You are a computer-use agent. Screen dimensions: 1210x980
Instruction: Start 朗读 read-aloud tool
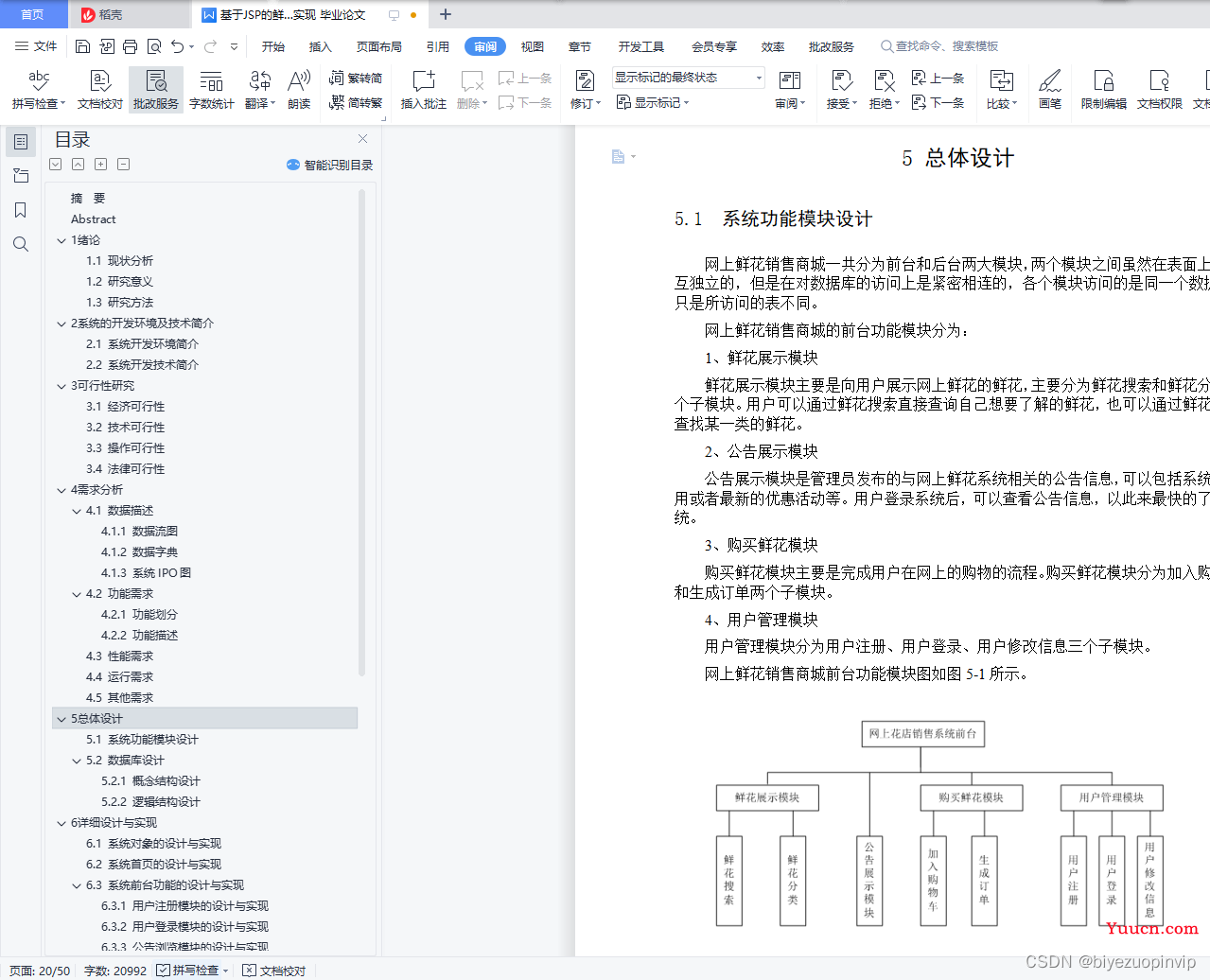[299, 90]
